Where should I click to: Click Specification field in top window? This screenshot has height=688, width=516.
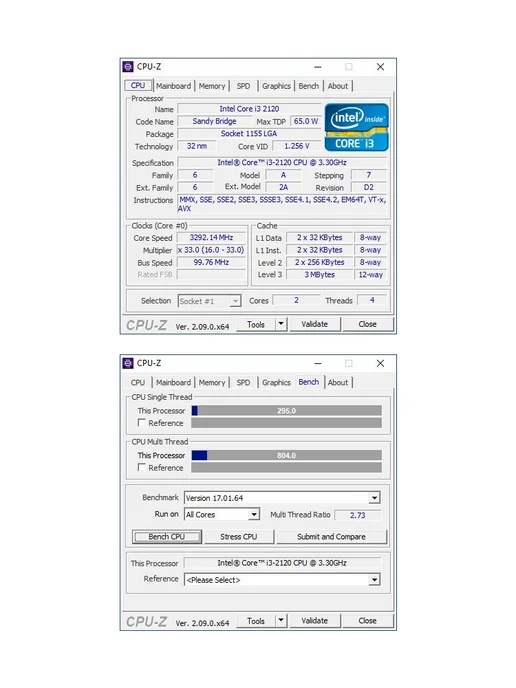tap(282, 162)
